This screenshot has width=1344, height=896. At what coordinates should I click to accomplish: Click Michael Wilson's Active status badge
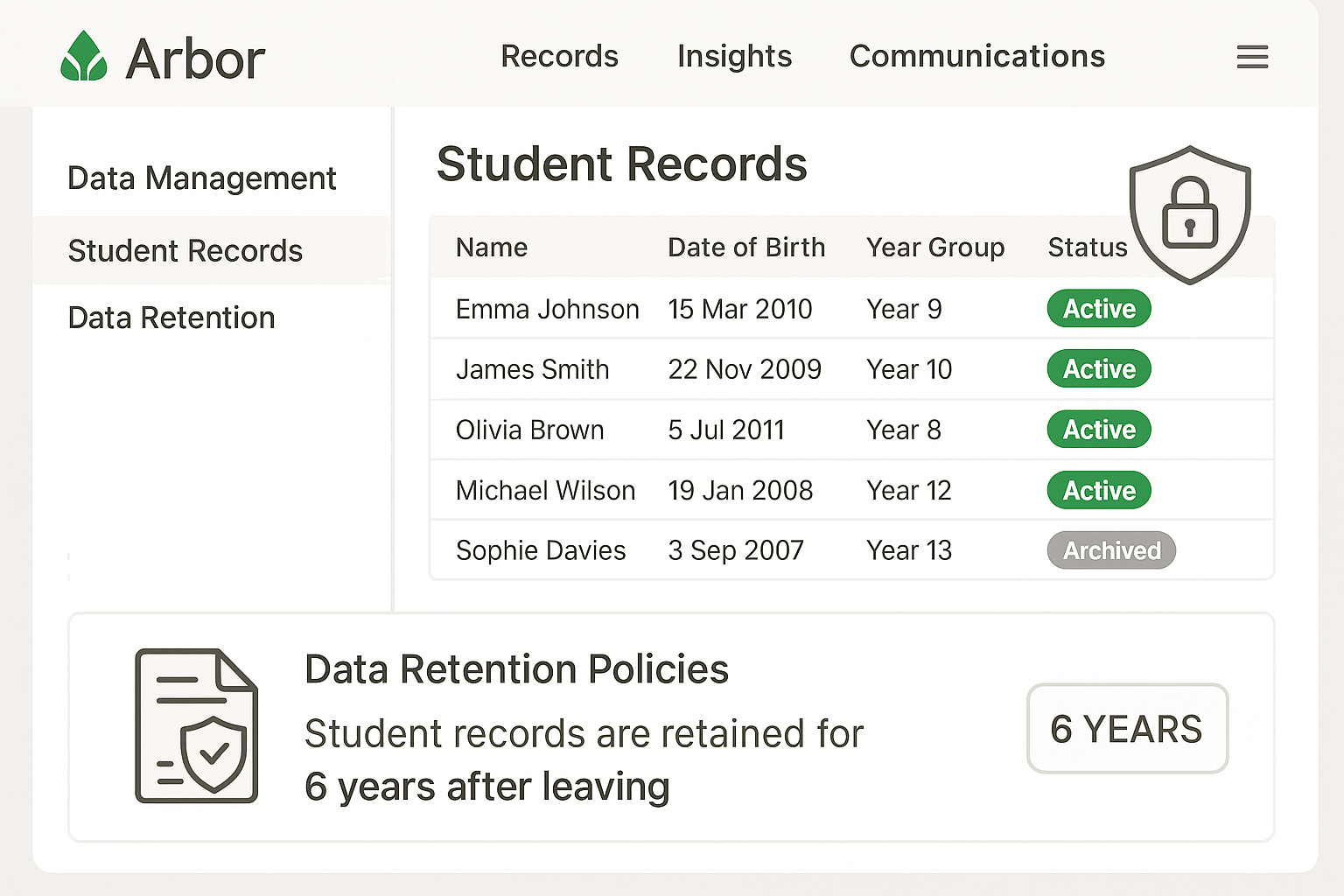pos(1099,490)
